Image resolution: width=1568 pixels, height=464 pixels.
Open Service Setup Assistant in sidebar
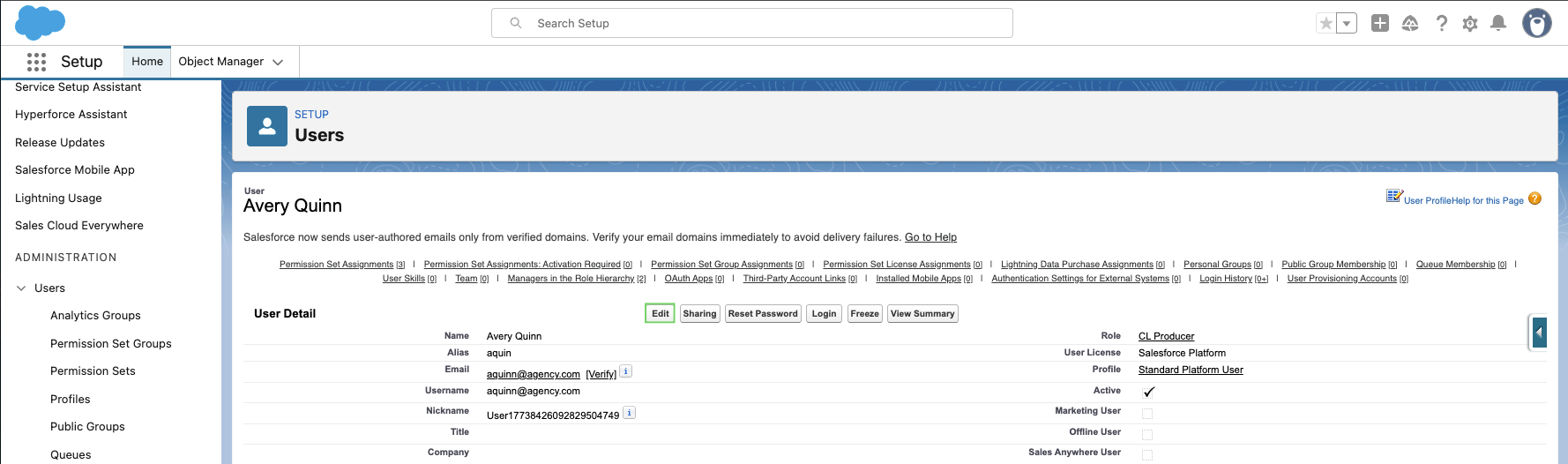click(78, 86)
